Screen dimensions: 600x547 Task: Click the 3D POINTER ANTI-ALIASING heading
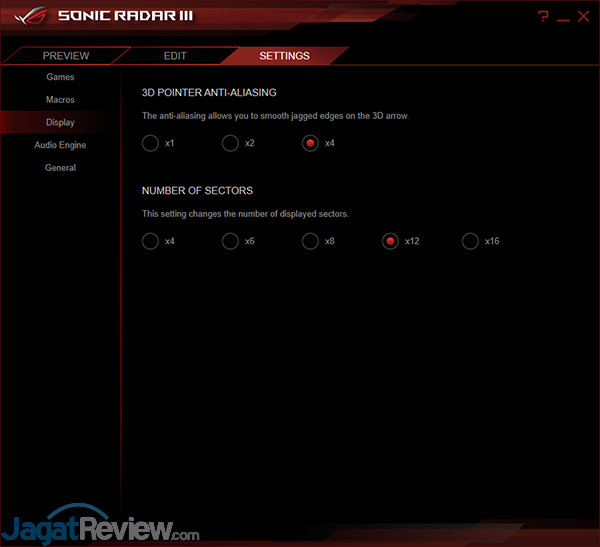tap(209, 93)
